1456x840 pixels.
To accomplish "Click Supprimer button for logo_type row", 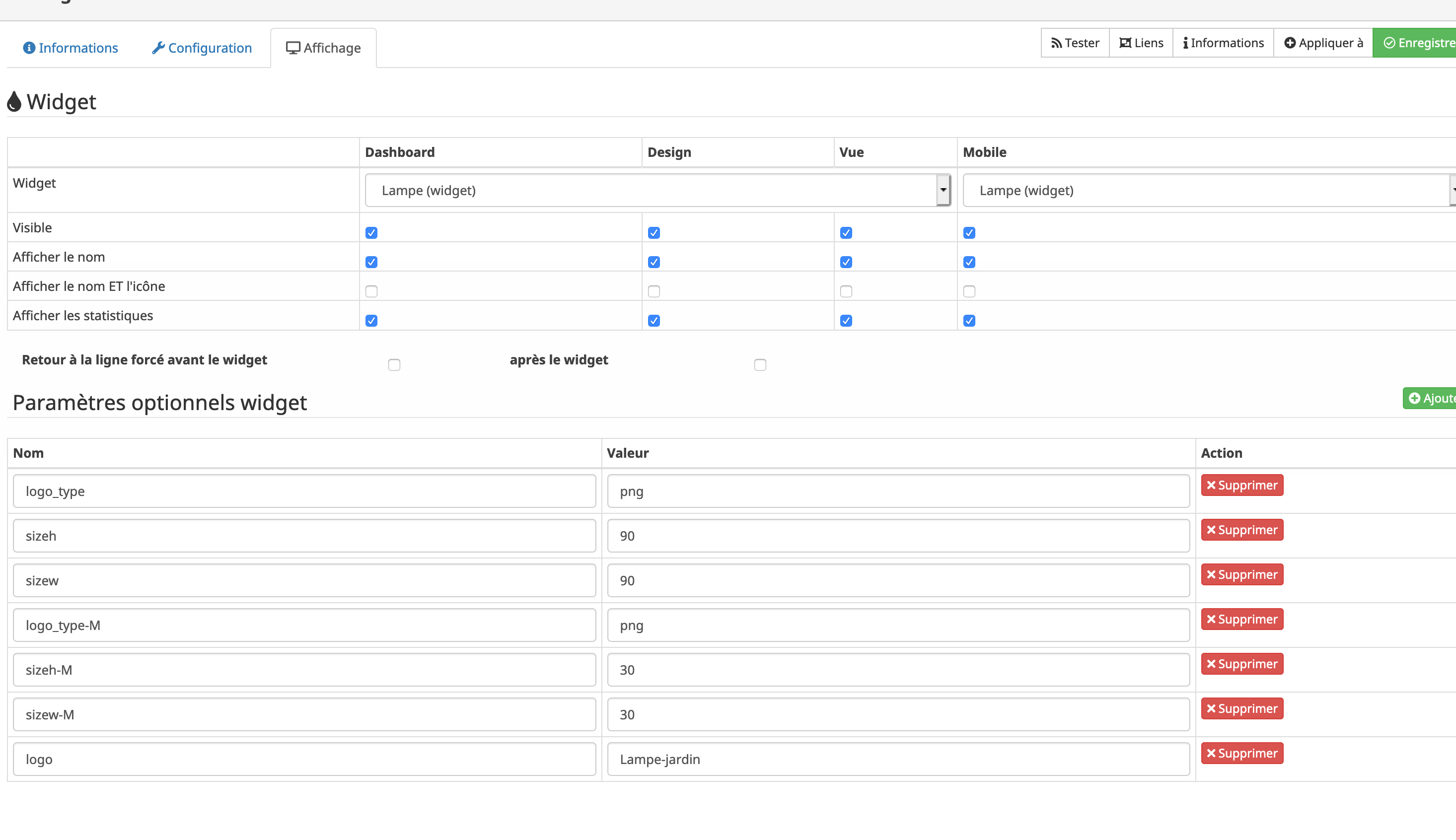I will pos(1242,485).
